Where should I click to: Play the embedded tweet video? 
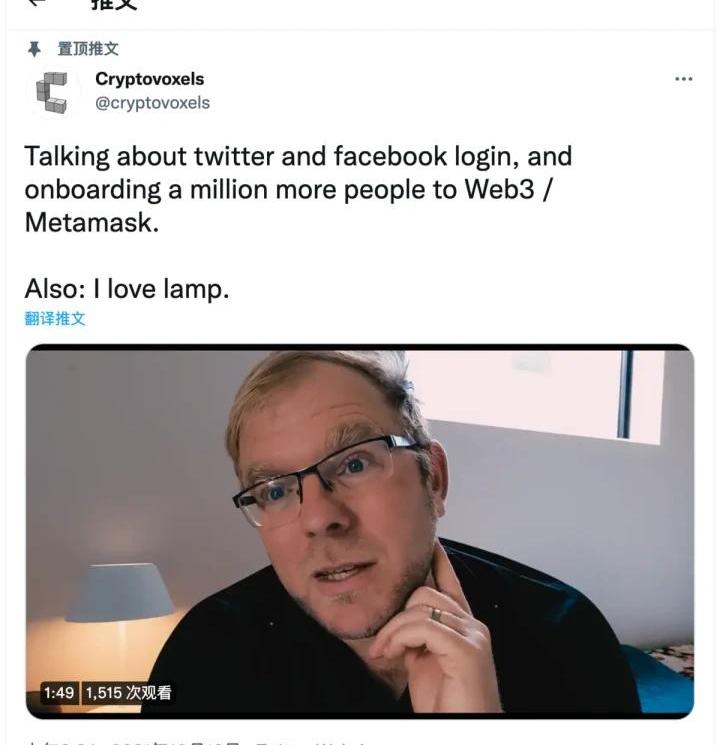pyautogui.click(x=360, y=531)
